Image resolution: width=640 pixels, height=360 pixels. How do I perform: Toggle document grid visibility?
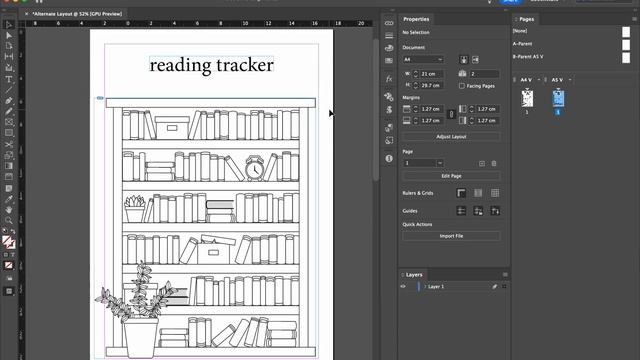point(495,193)
